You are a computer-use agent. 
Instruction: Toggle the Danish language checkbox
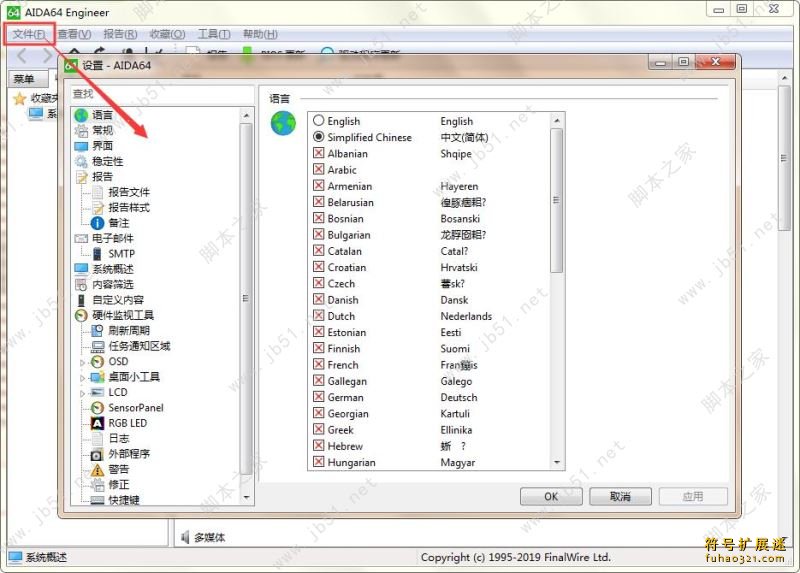tap(319, 300)
